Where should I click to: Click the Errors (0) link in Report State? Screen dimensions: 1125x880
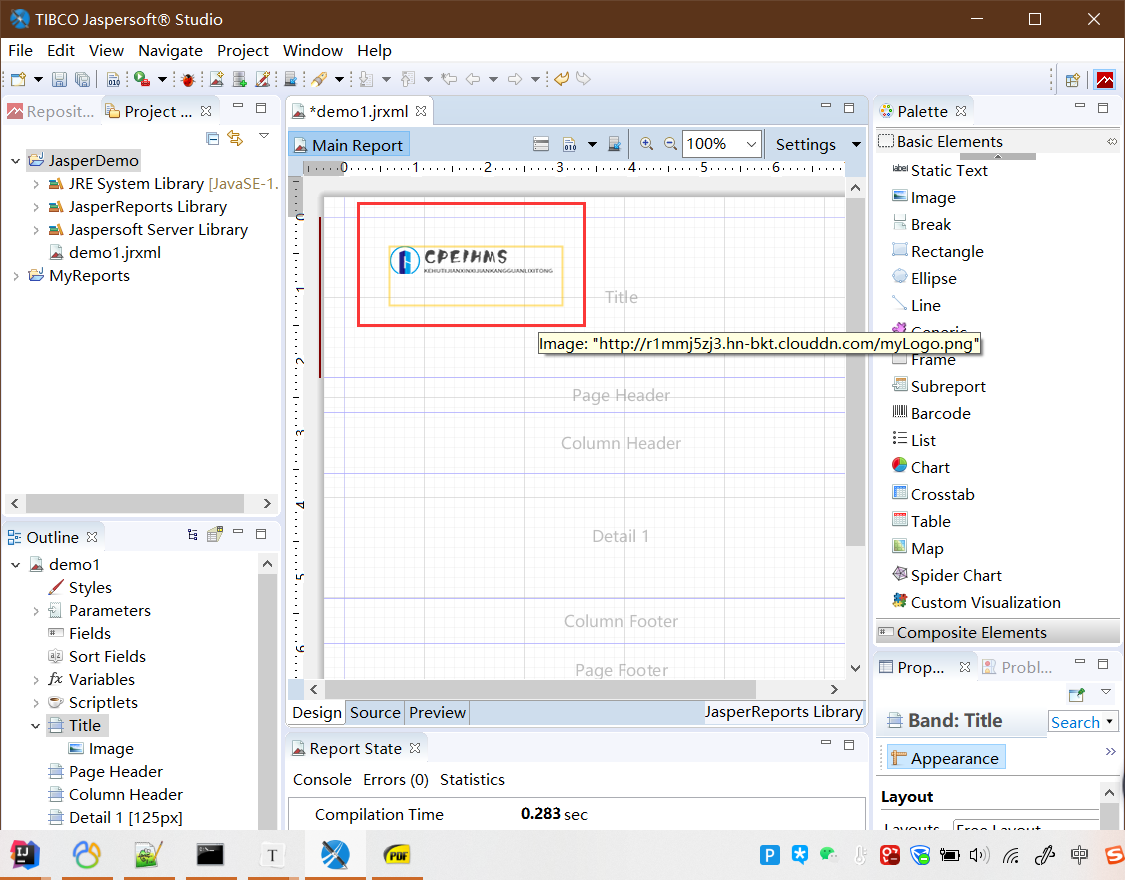coord(395,779)
